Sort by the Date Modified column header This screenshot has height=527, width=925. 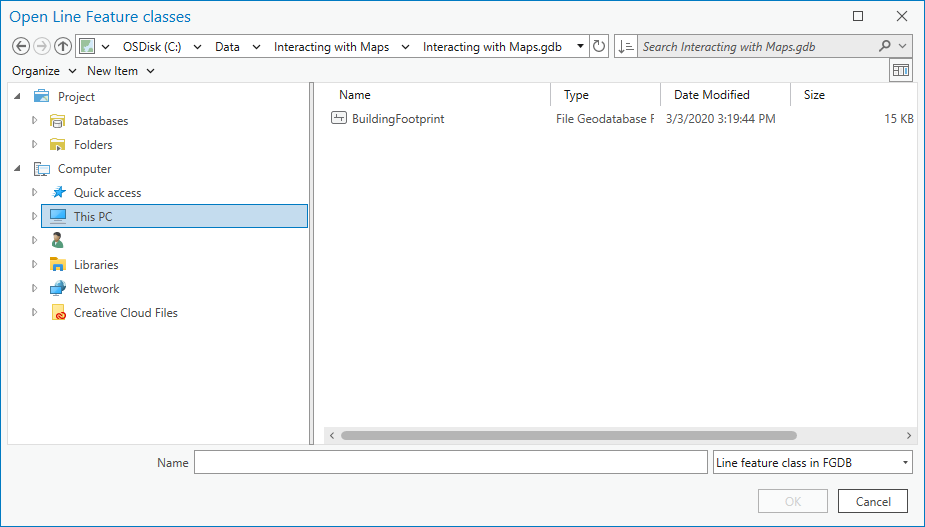tap(711, 95)
